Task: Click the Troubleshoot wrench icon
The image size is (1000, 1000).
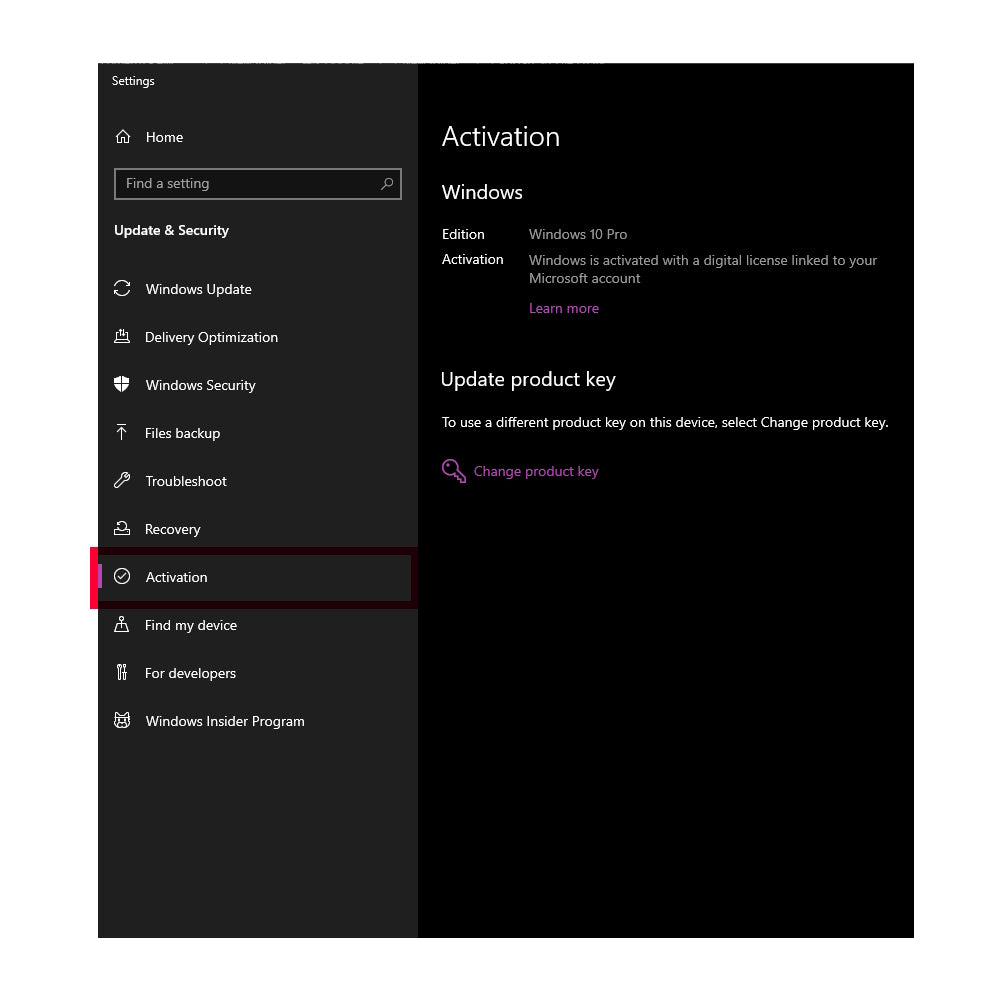Action: coord(122,481)
